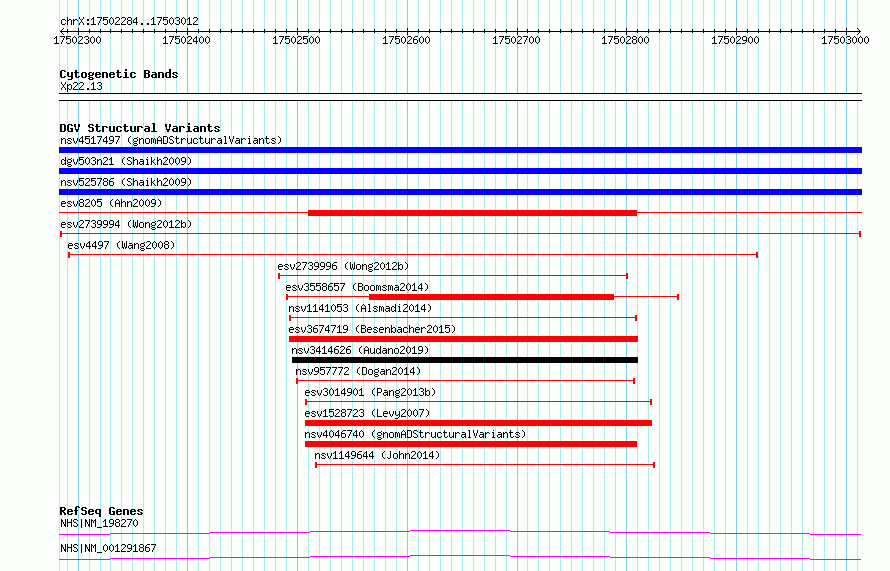Click the Cytogenetic Bands track heading
890x571 pixels.
(119, 74)
